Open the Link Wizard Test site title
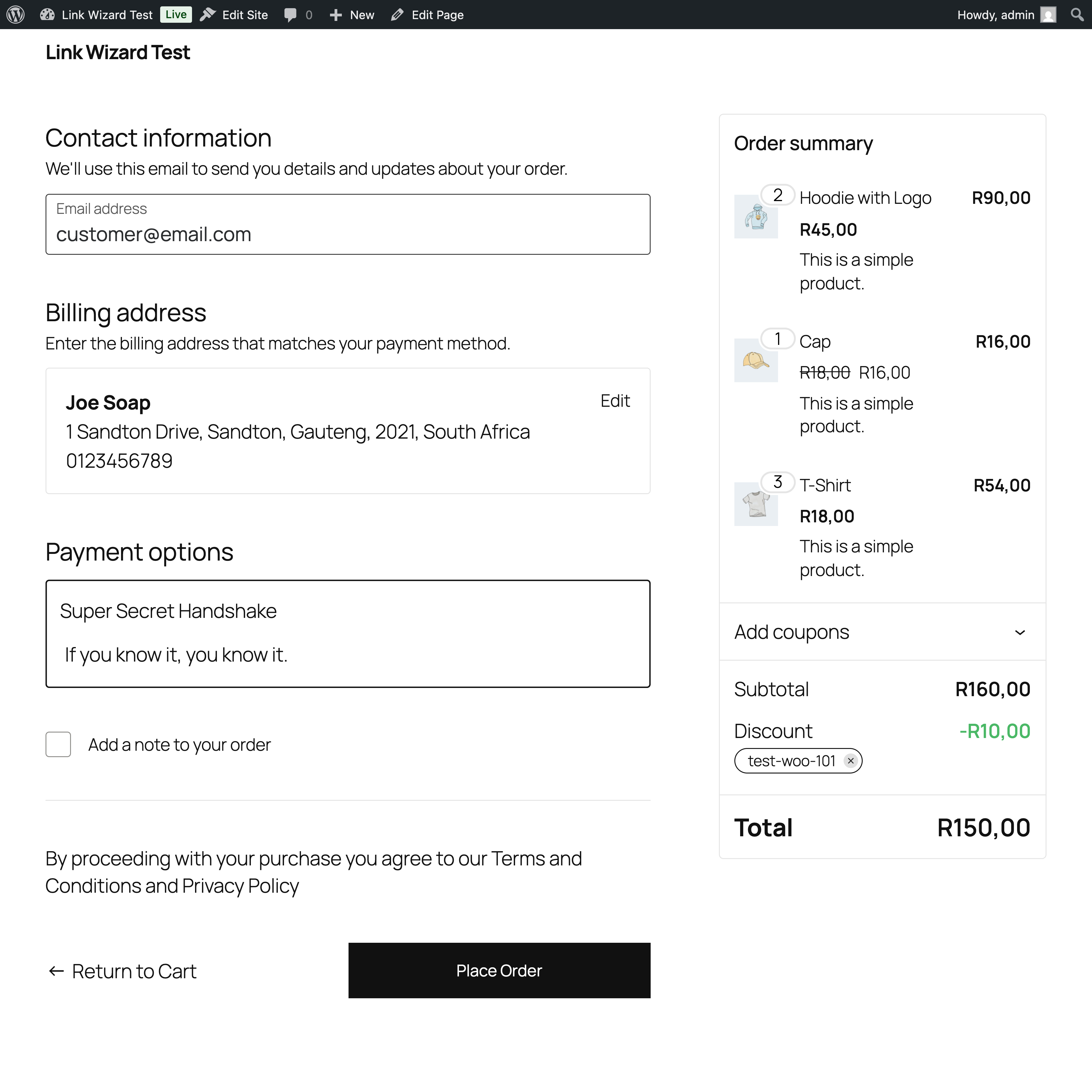The height and width of the screenshot is (1092, 1092). coord(118,52)
